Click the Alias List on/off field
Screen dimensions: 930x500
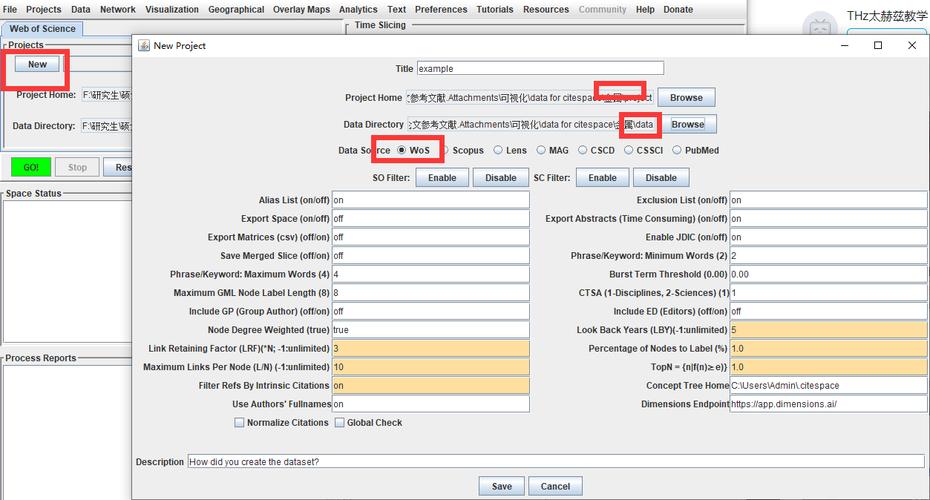[431, 200]
